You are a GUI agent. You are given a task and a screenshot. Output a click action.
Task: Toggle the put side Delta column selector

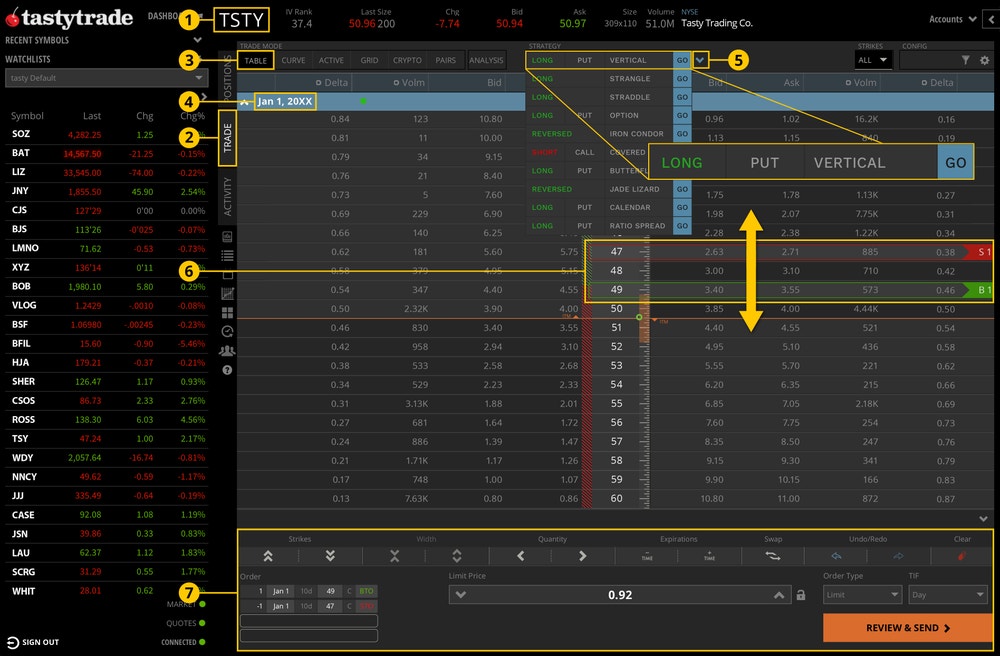pyautogui.click(x=924, y=82)
